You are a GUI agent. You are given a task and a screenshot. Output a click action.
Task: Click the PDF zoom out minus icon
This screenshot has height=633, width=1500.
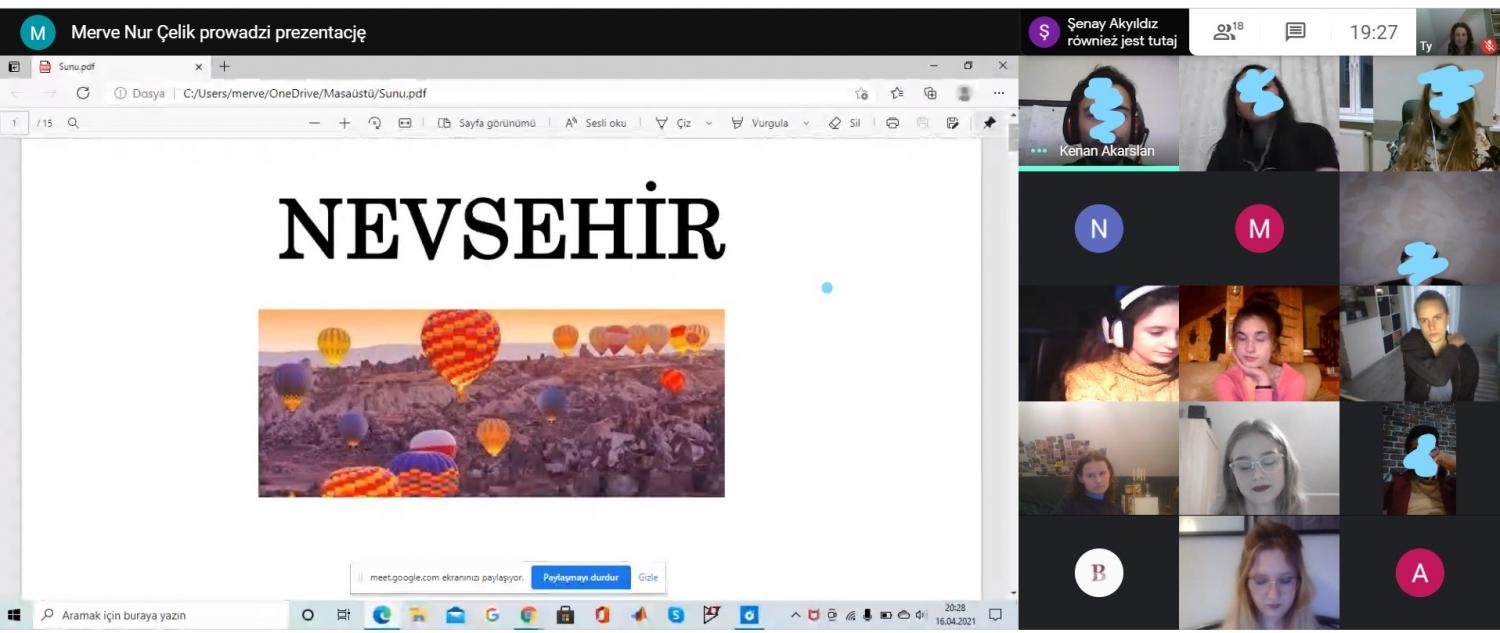click(x=314, y=123)
